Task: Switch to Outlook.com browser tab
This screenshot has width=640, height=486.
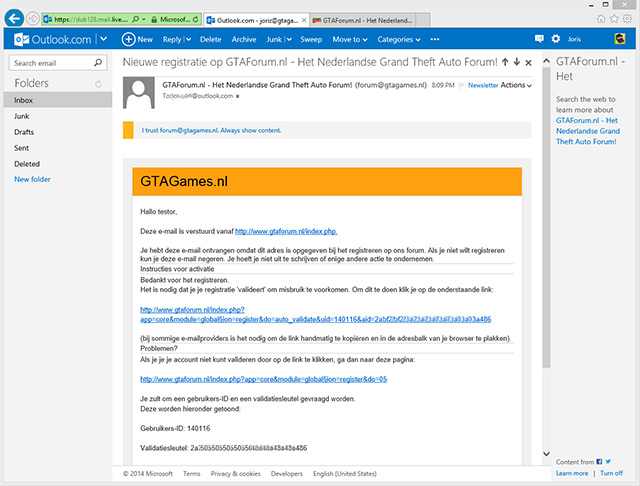Action: (257, 20)
